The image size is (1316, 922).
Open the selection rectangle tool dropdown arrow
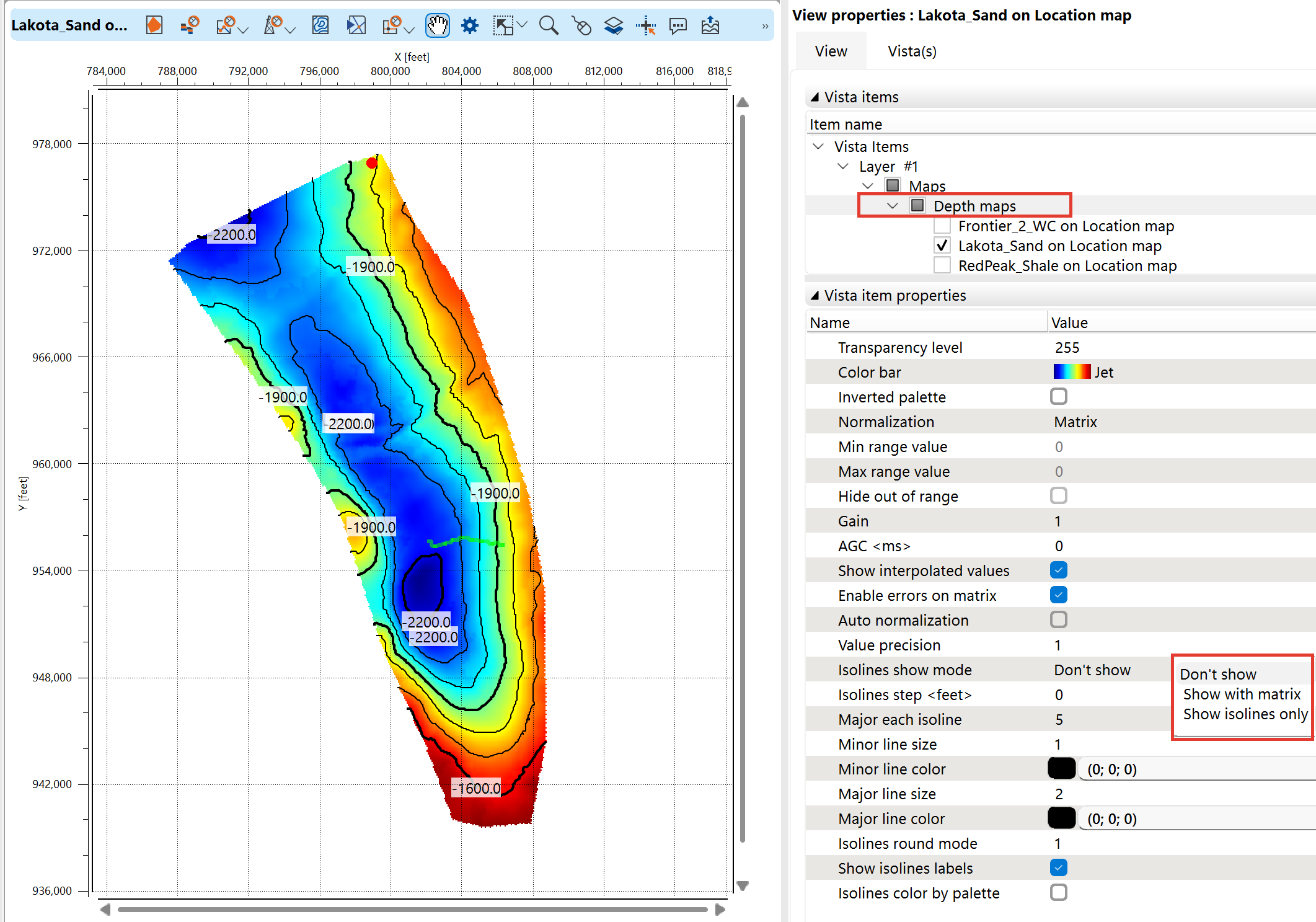click(523, 25)
